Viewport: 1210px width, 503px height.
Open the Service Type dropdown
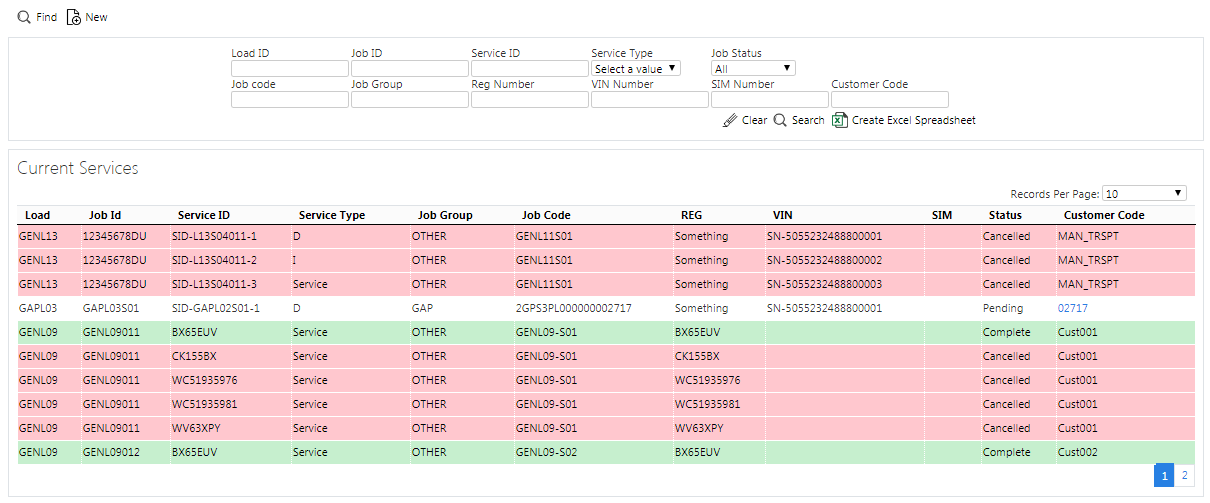point(636,68)
